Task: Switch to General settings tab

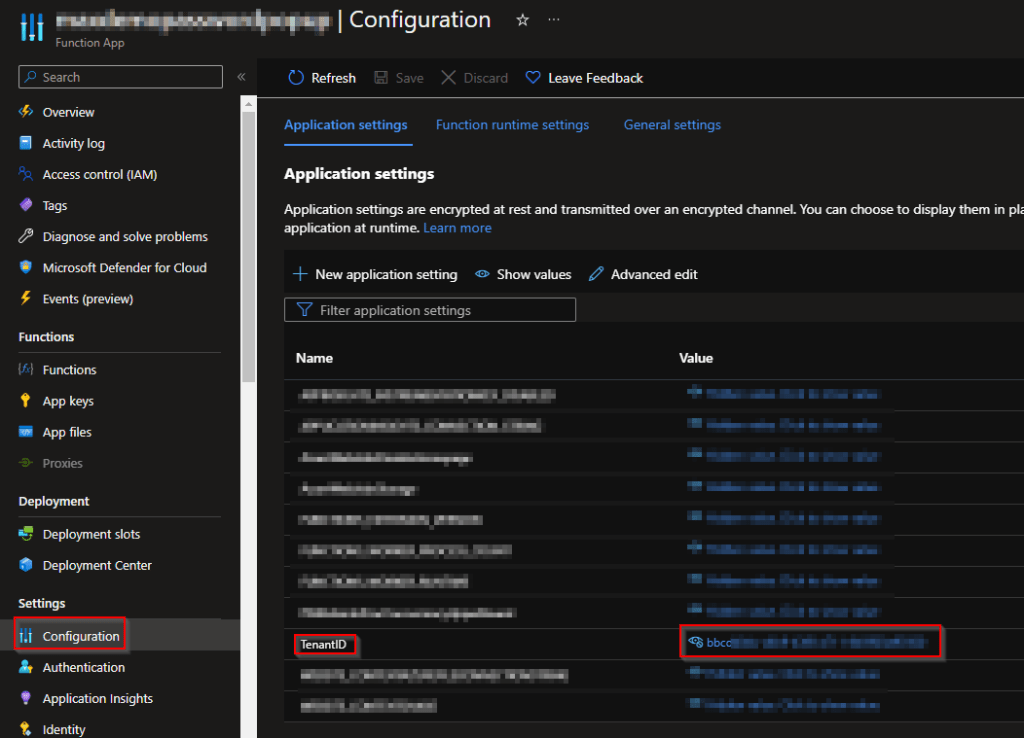Action: point(672,125)
